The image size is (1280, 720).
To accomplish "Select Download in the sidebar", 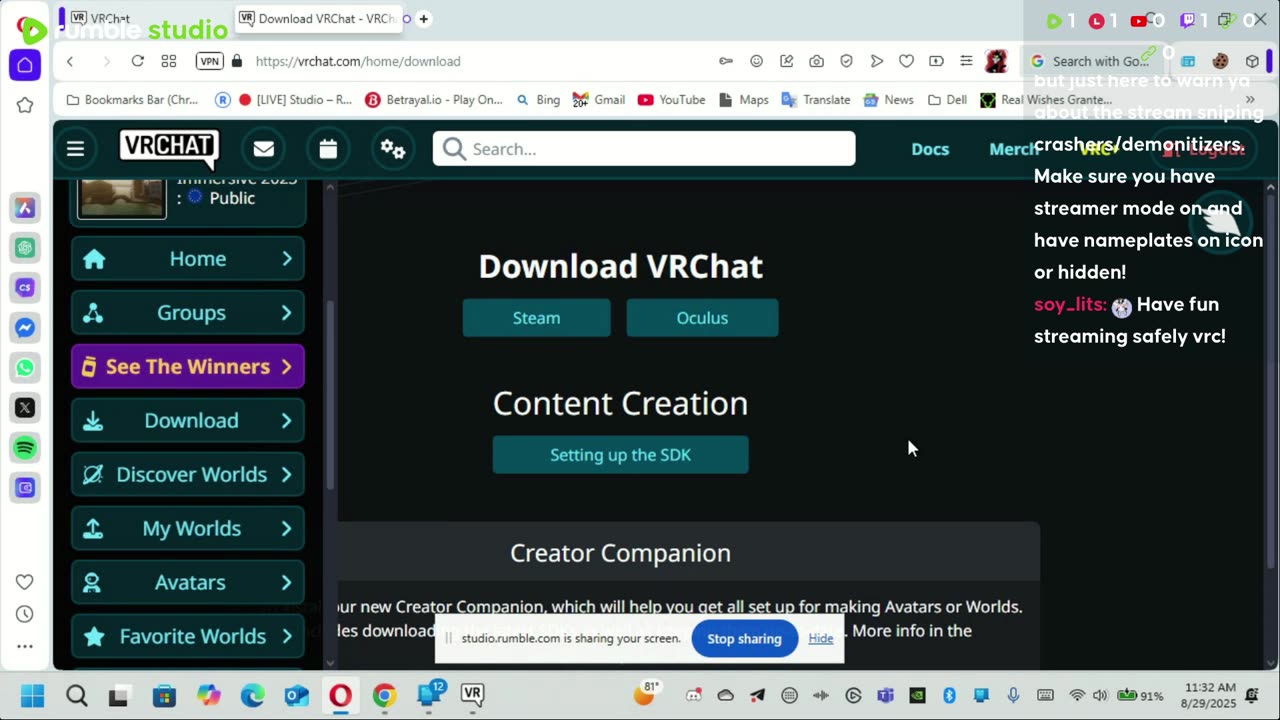I will [188, 421].
